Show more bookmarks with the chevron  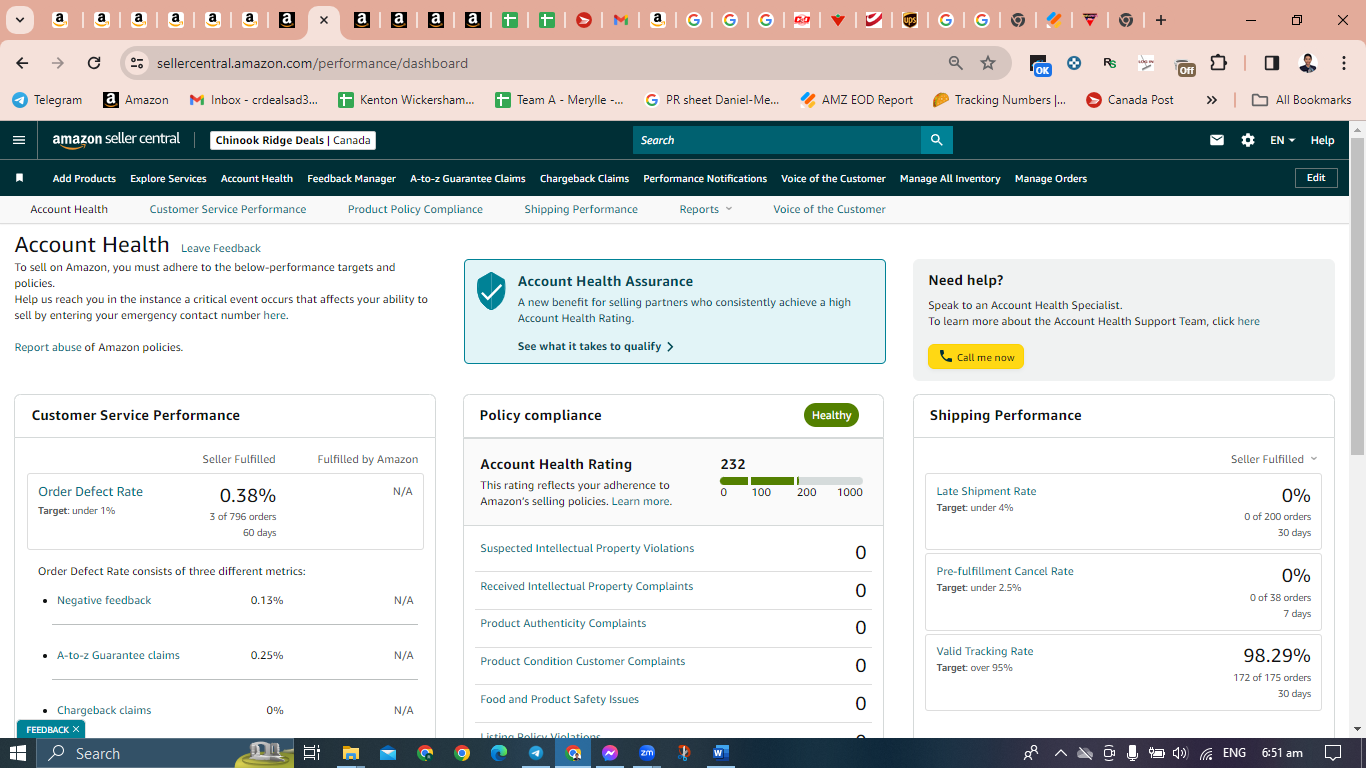pos(1212,100)
